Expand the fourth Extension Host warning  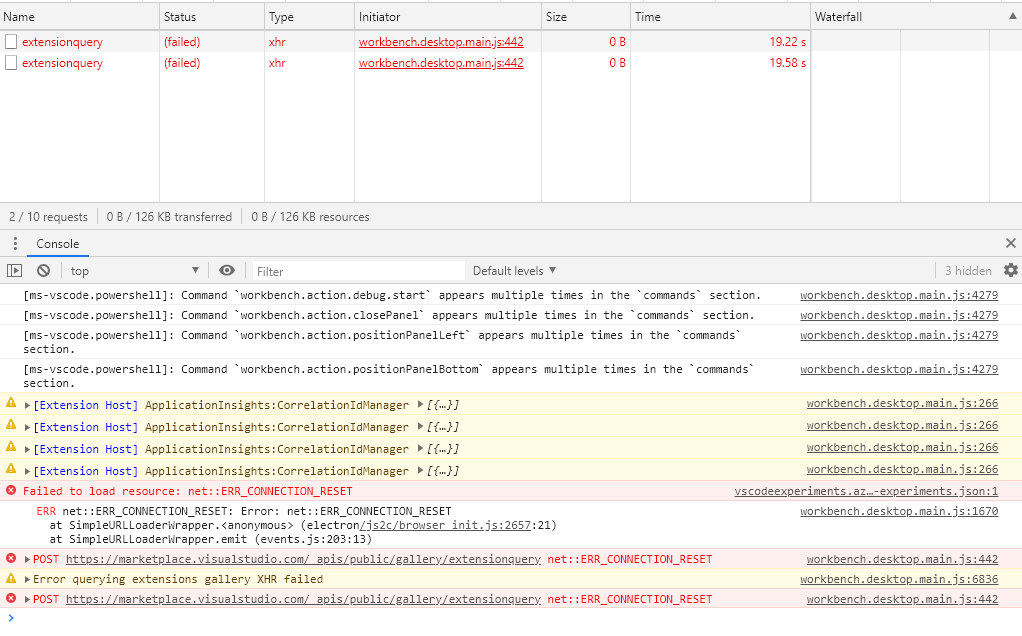27,471
